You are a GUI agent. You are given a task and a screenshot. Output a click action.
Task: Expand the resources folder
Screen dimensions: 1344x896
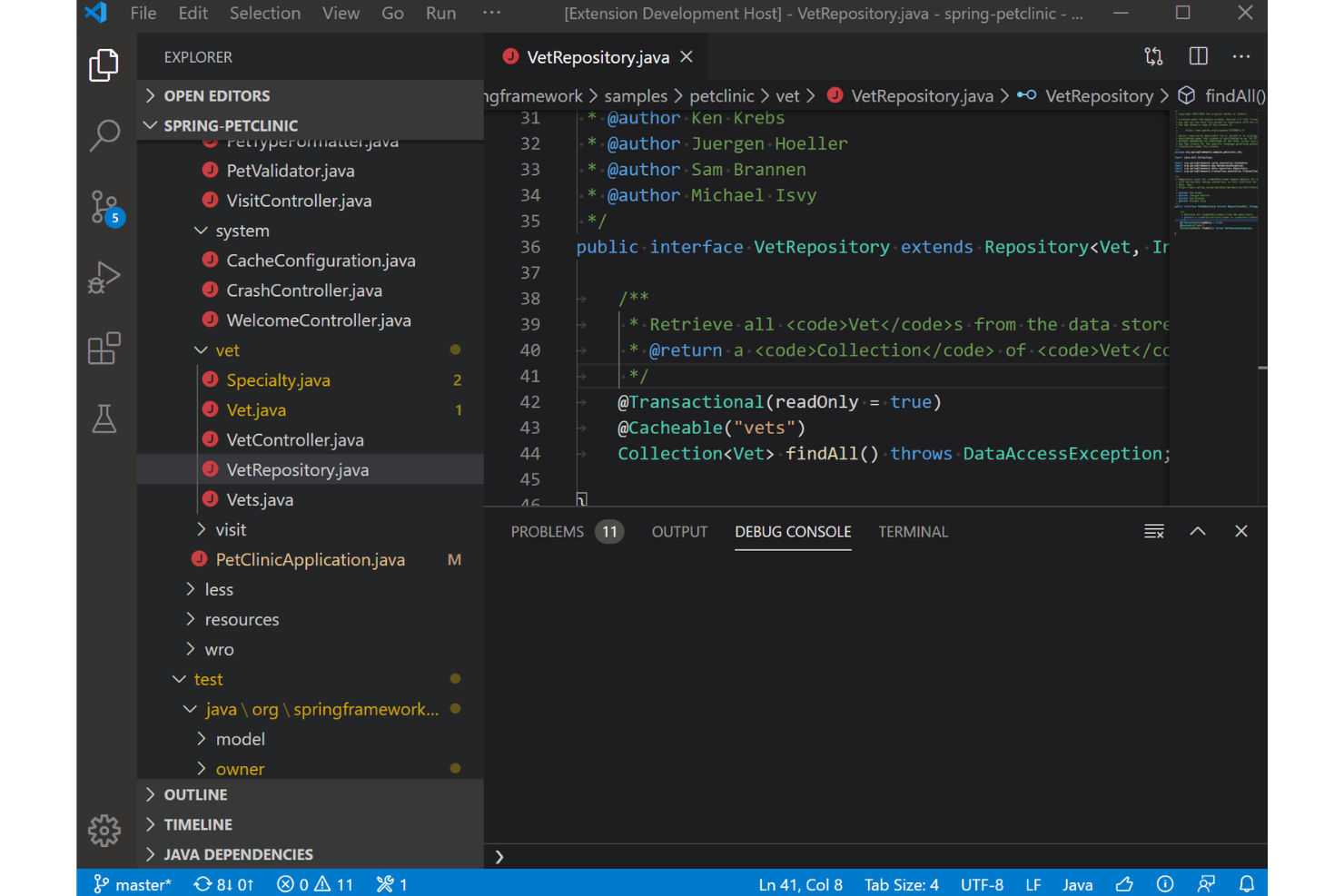click(311, 619)
